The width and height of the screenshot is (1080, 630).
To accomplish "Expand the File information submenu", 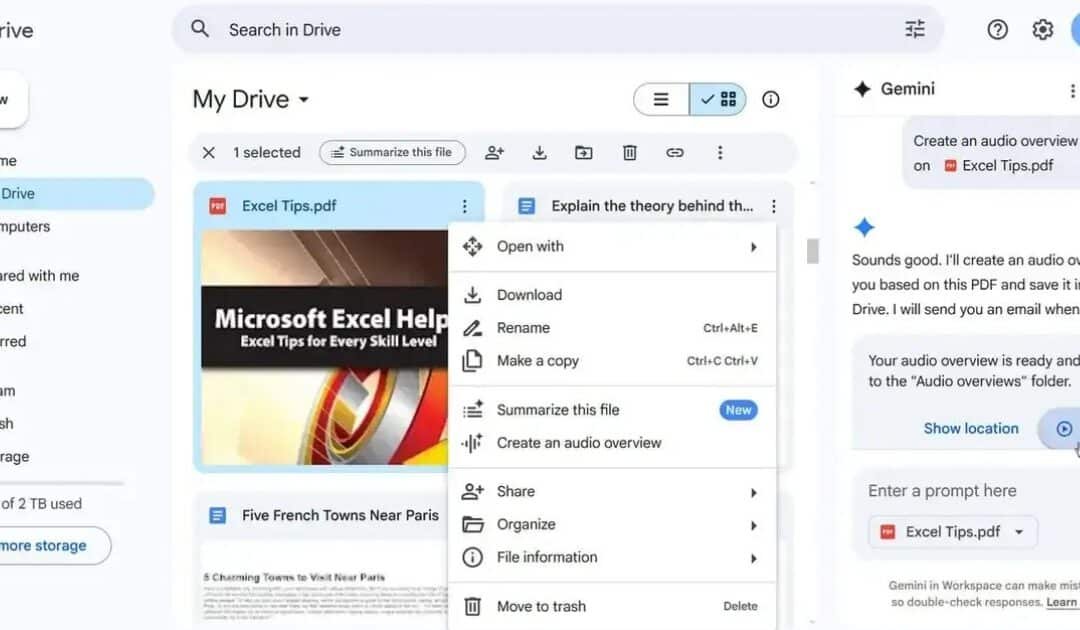I will (x=754, y=558).
